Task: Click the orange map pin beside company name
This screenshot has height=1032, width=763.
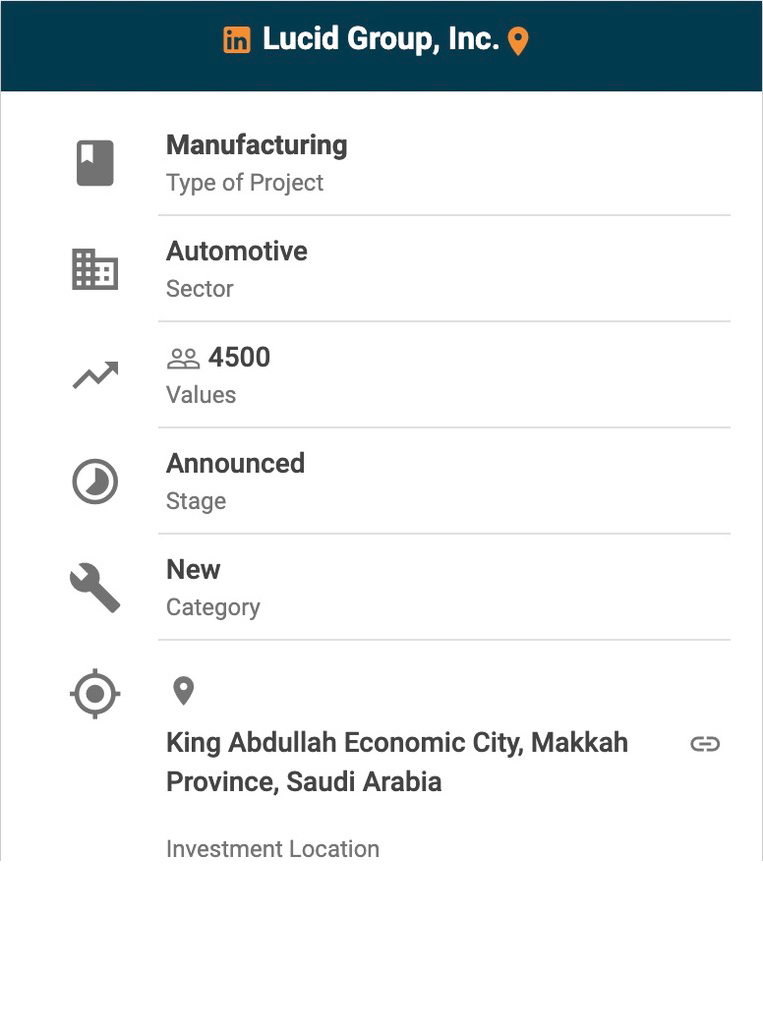Action: point(518,42)
